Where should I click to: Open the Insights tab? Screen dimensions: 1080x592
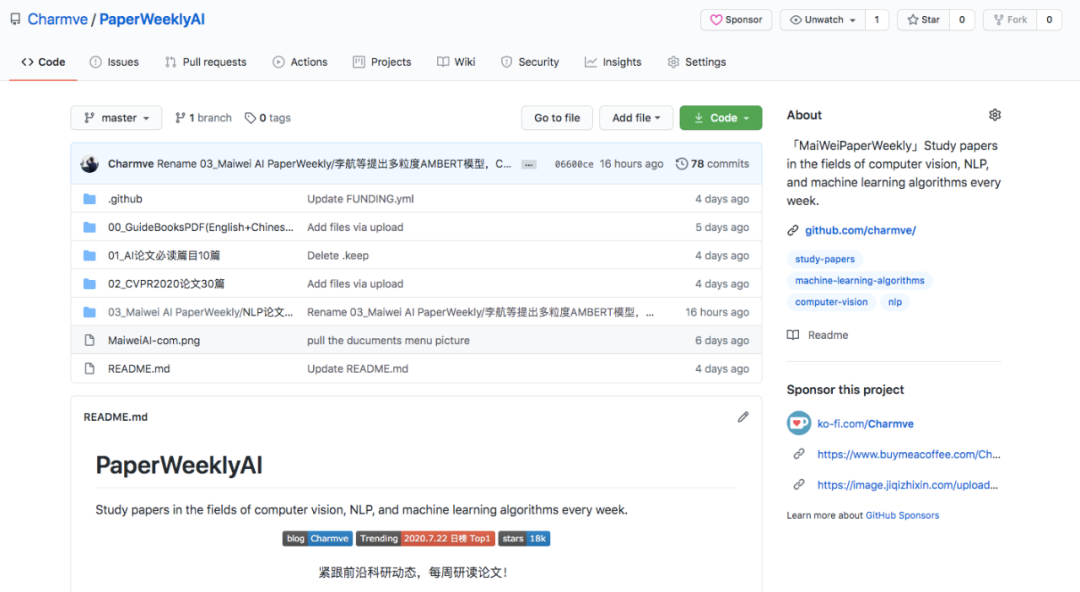(x=613, y=62)
